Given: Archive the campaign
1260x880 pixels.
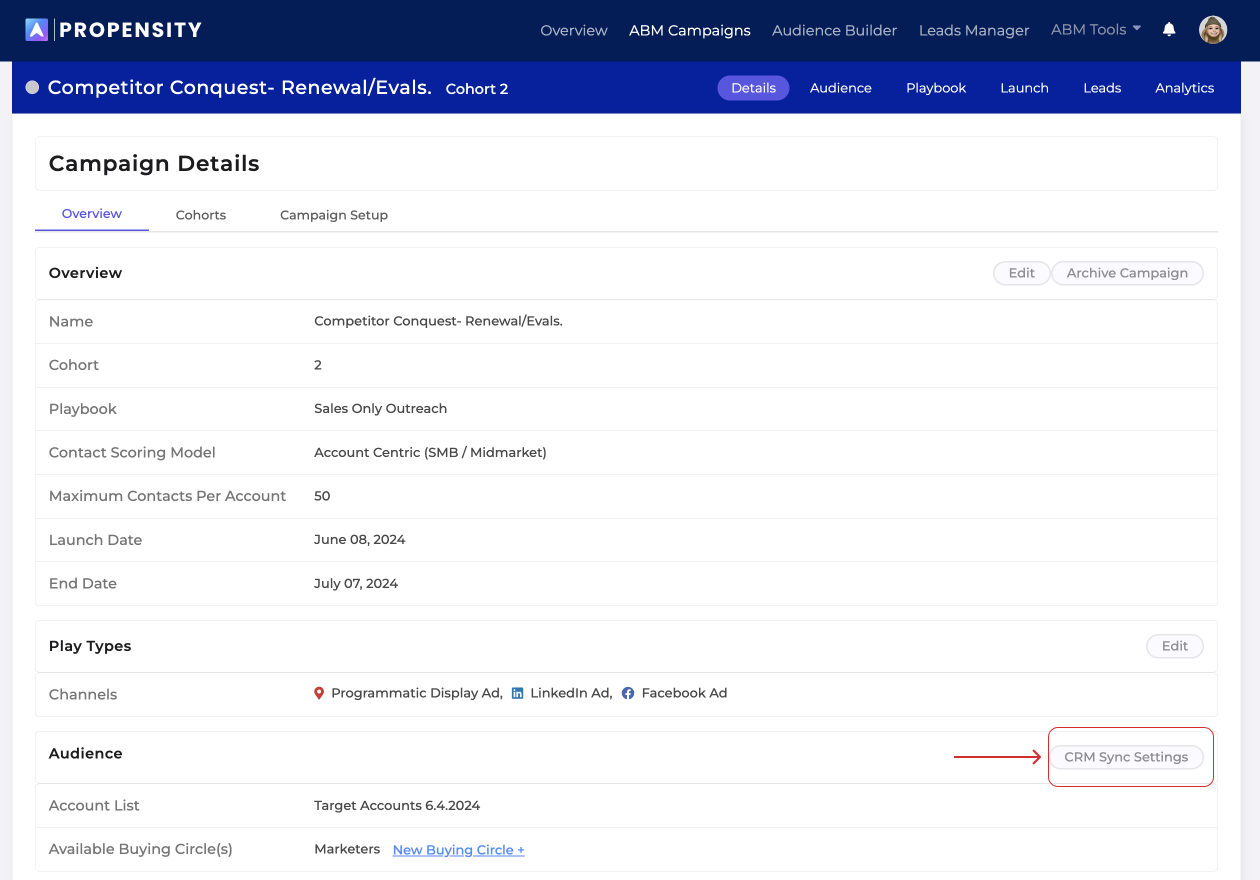Looking at the screenshot, I should [x=1127, y=272].
